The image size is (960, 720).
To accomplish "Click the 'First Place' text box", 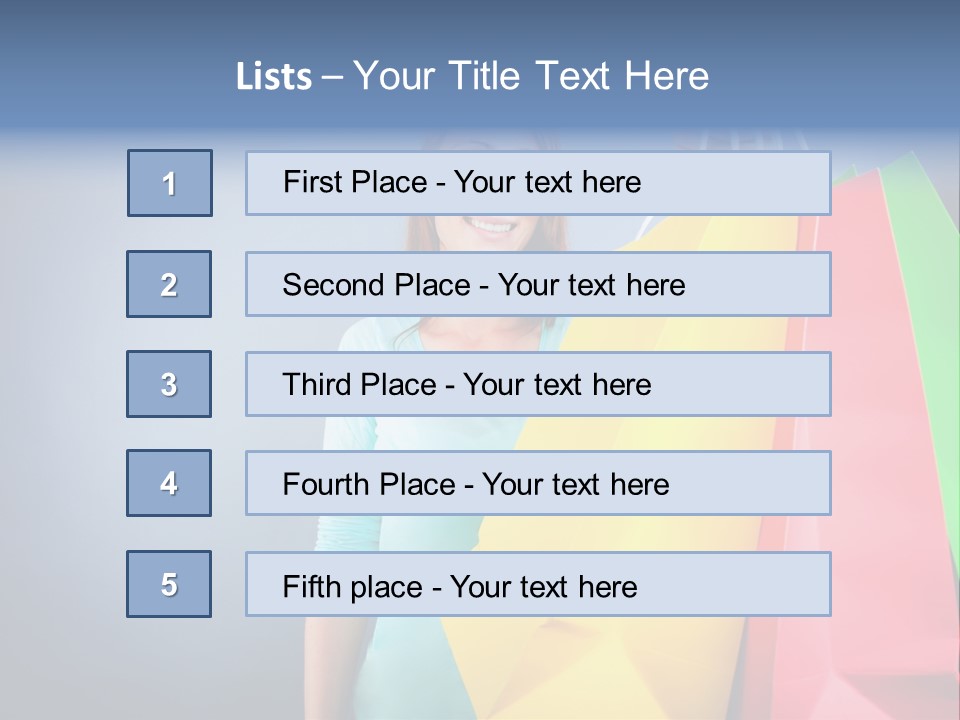I will [538, 183].
